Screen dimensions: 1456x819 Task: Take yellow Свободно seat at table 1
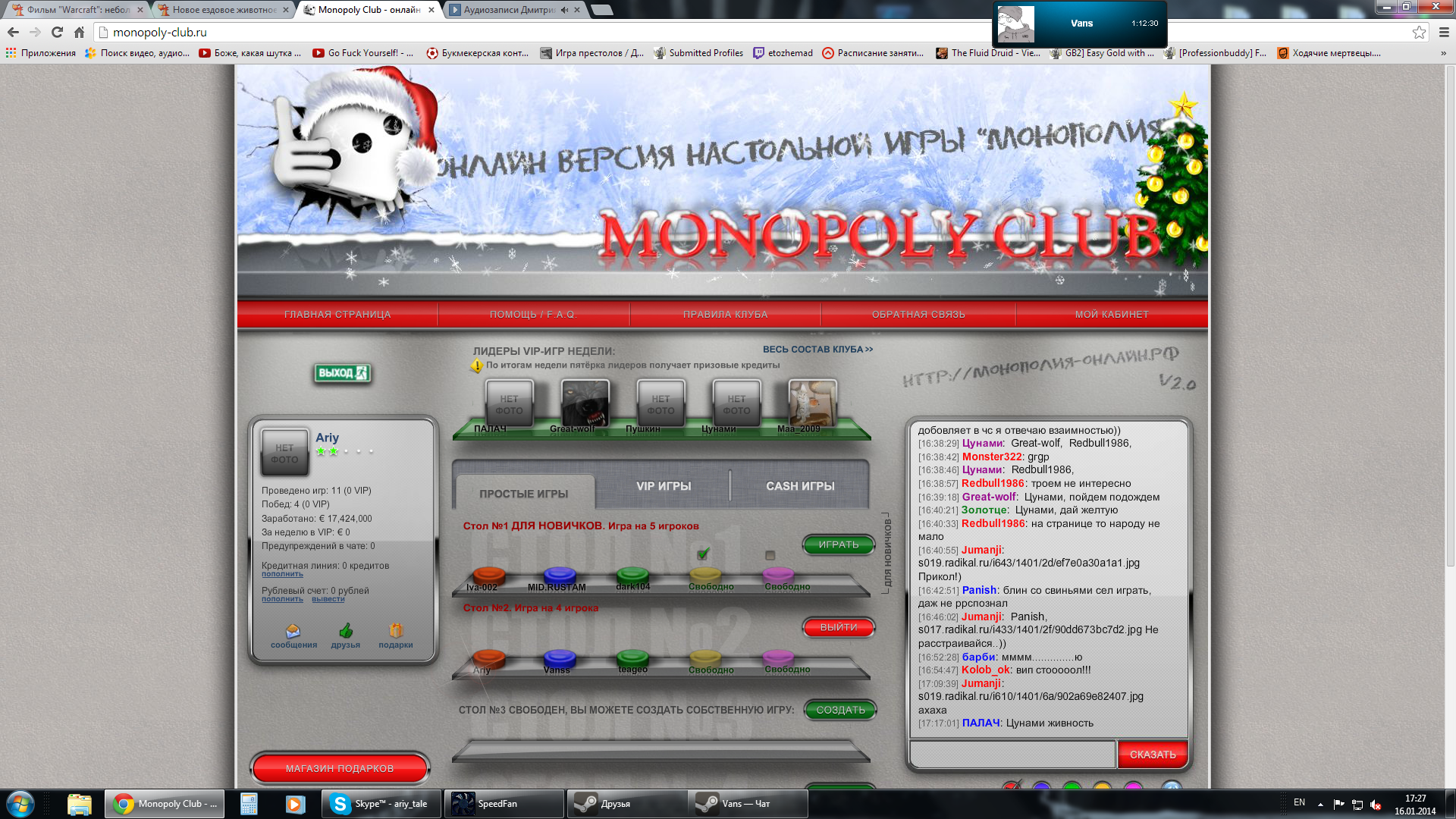(705, 576)
